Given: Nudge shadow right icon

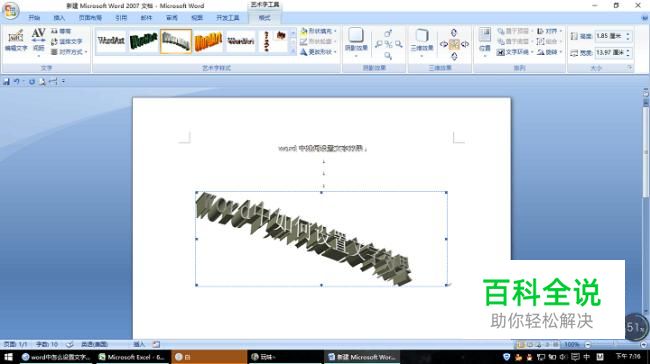Looking at the screenshot, I should click(x=398, y=44).
